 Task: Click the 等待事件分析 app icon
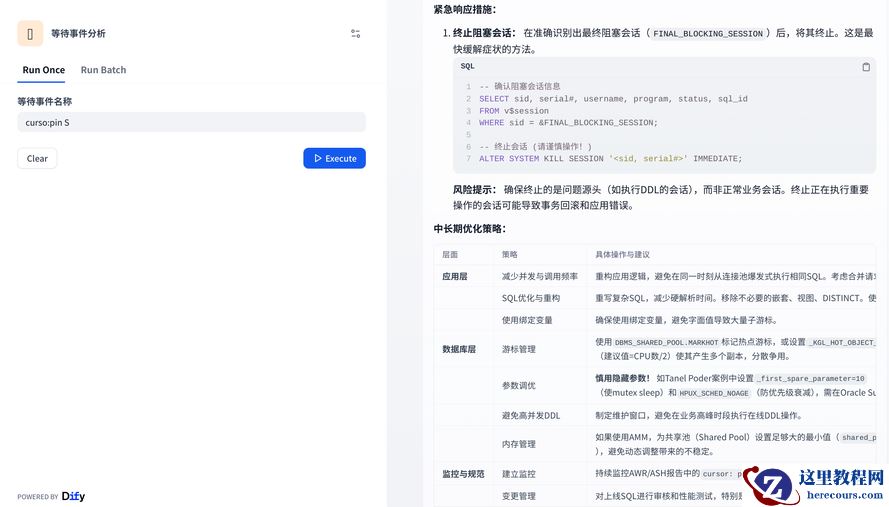30,33
